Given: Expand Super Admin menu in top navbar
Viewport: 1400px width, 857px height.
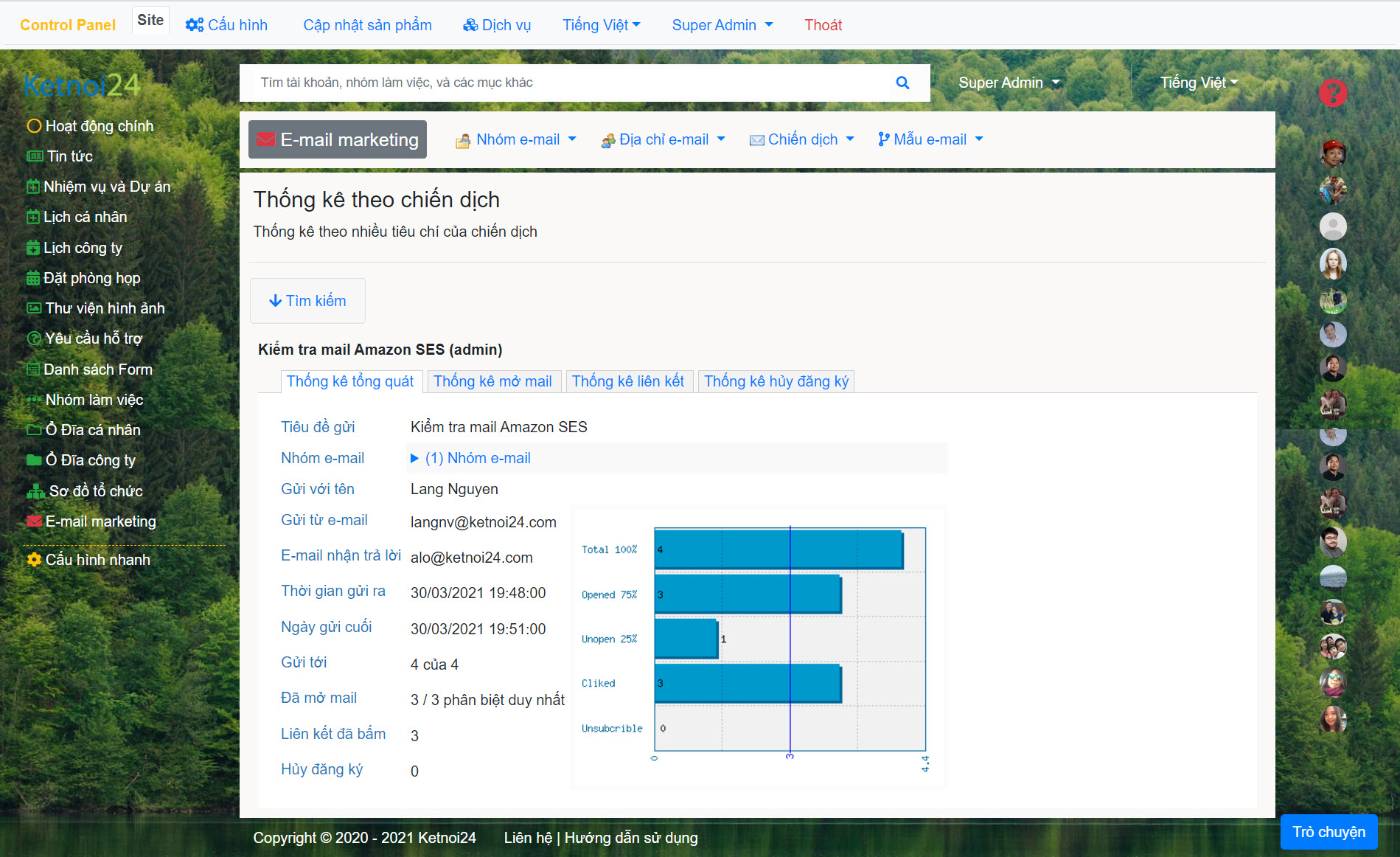Looking at the screenshot, I should [722, 25].
